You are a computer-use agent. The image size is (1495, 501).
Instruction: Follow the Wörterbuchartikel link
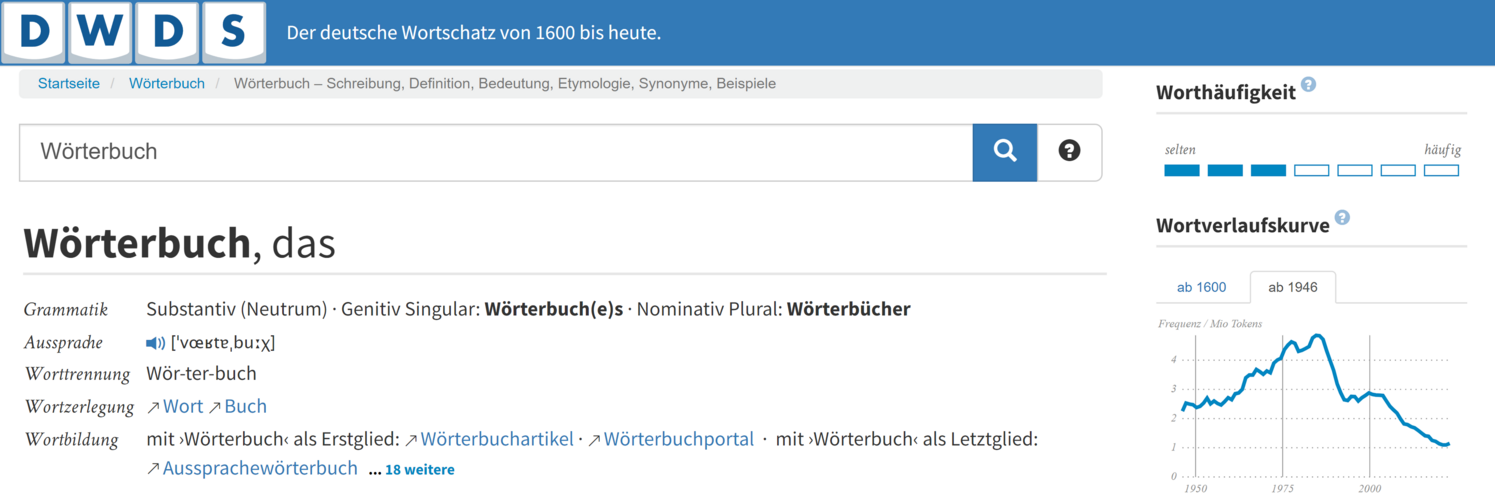point(497,439)
